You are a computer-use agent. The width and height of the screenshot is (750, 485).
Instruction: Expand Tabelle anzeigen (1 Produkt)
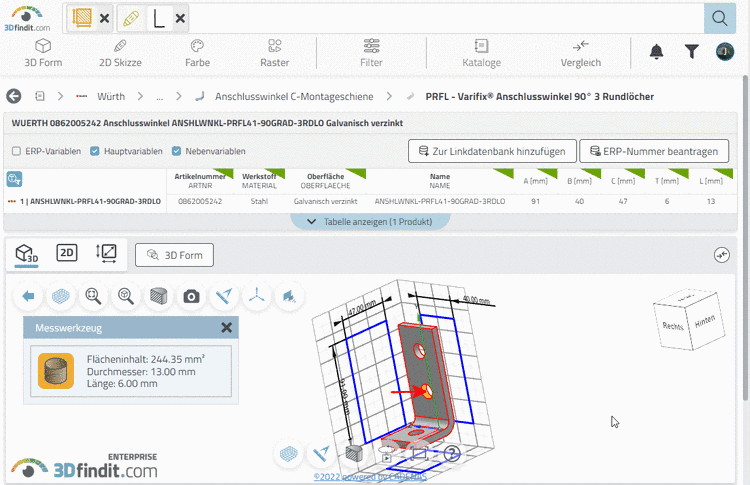click(x=370, y=221)
